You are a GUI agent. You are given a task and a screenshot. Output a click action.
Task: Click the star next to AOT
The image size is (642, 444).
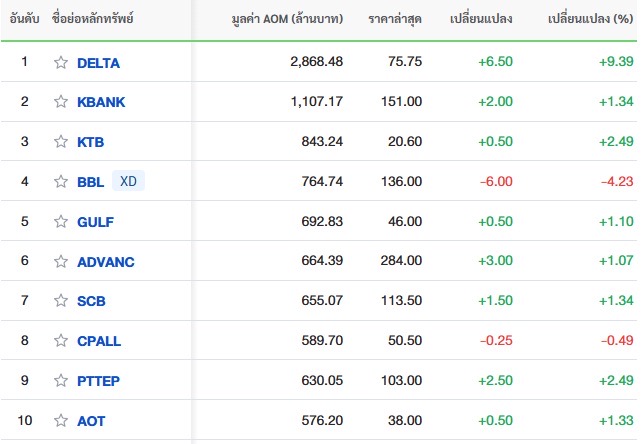(61, 420)
